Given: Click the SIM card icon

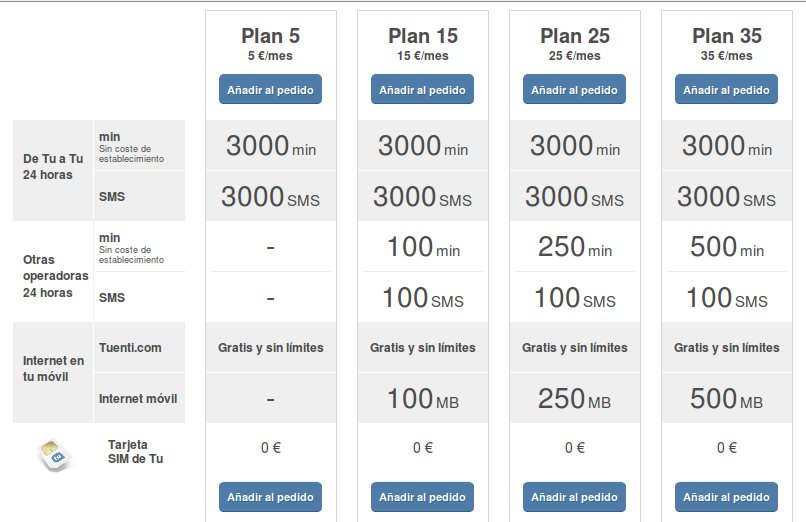Looking at the screenshot, I should pyautogui.click(x=55, y=454).
